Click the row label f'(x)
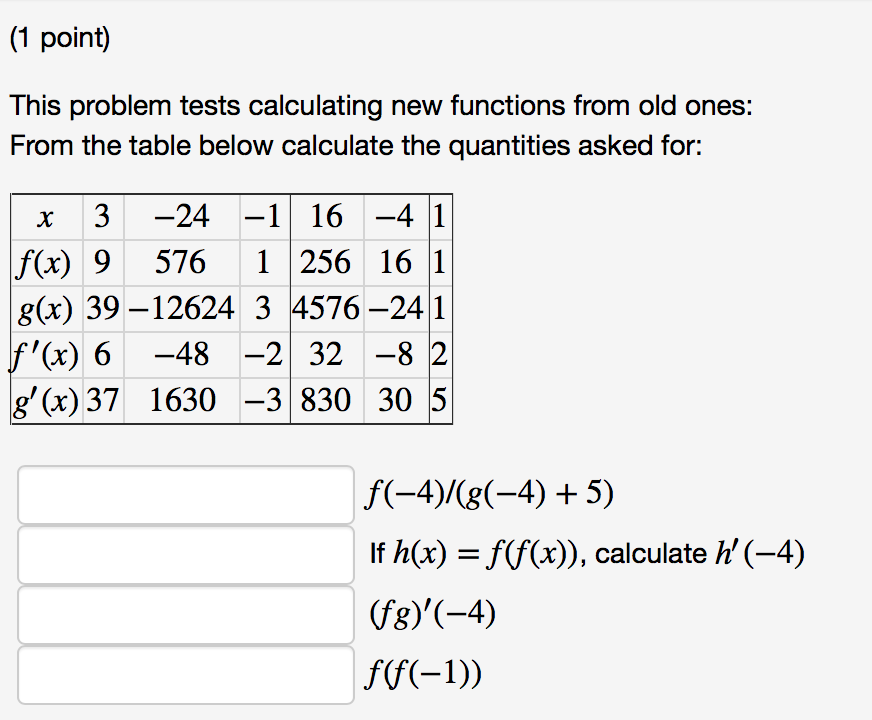 tap(44, 354)
